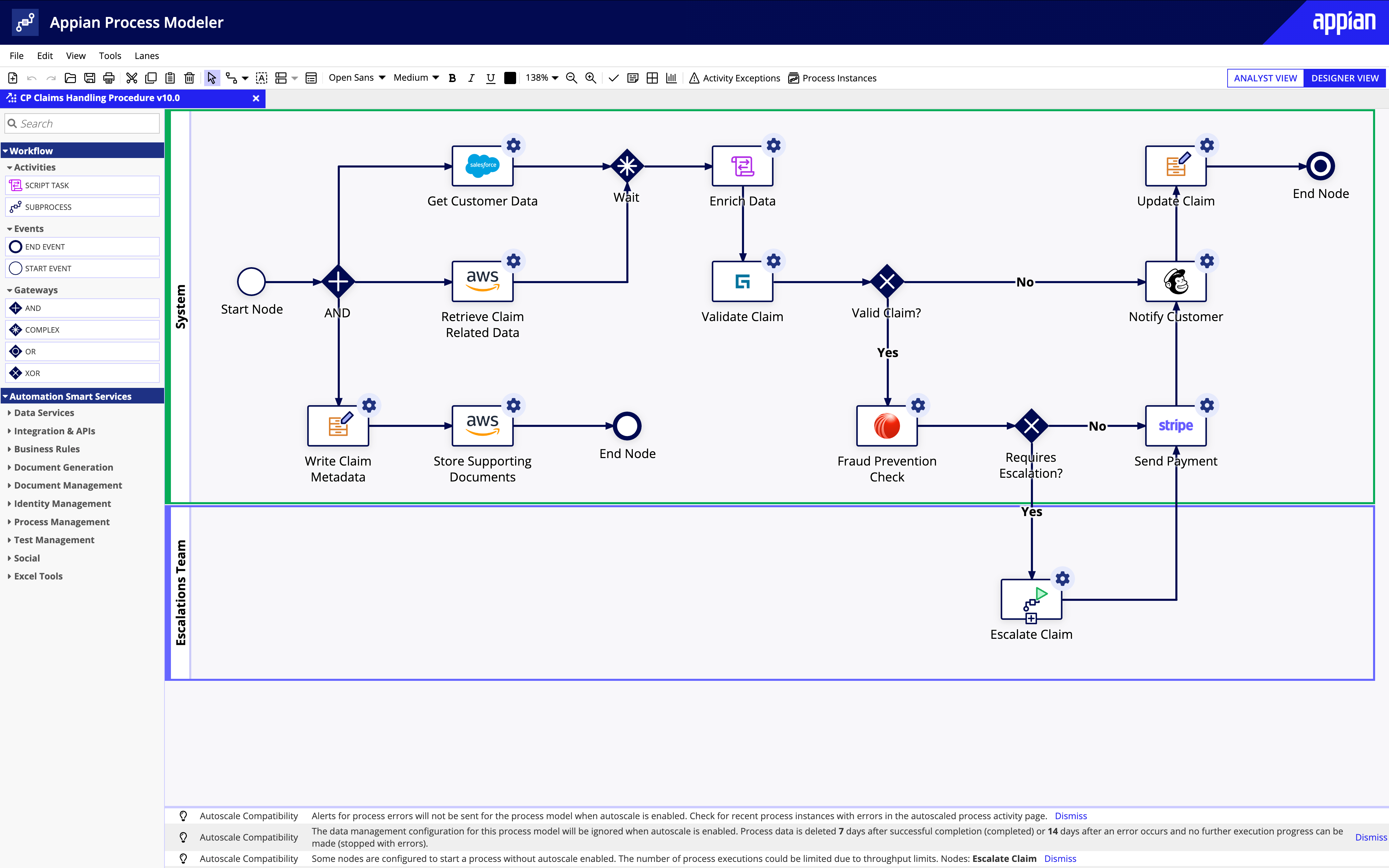Select the Valid Claim? XOR gateway
Image resolution: width=1389 pixels, height=868 pixels.
[887, 281]
